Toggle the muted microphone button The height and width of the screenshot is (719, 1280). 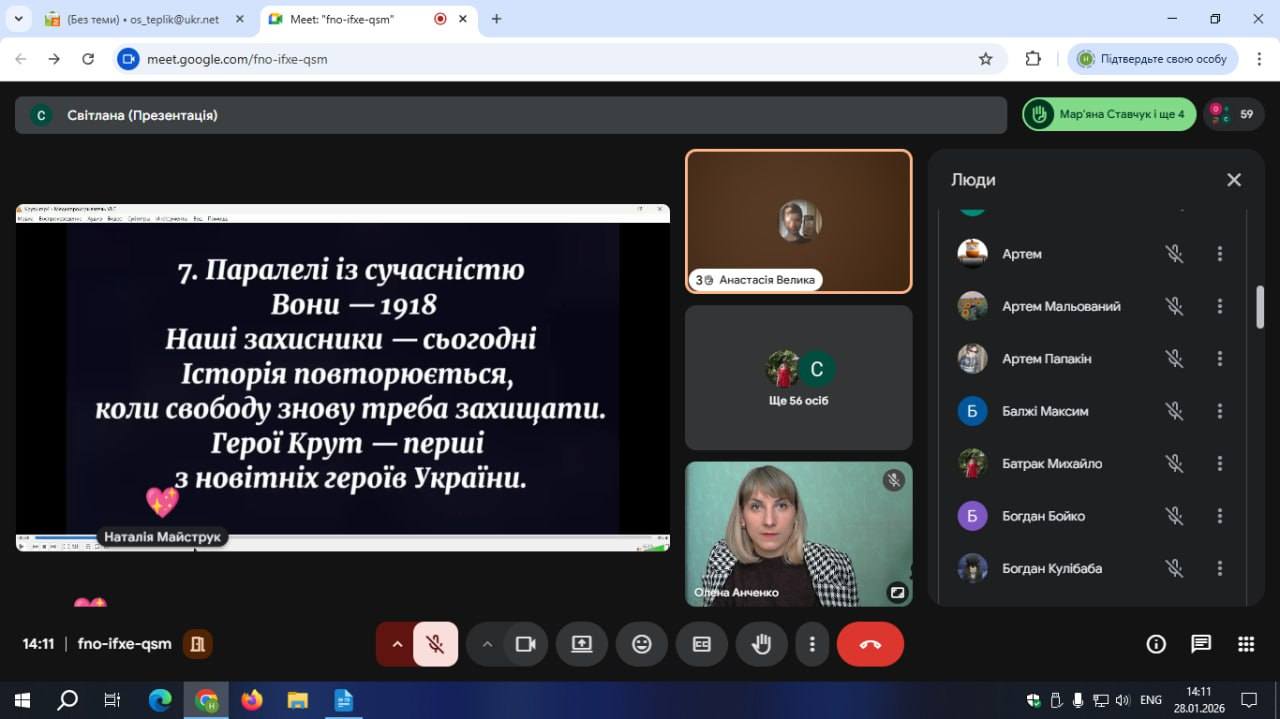(x=435, y=645)
